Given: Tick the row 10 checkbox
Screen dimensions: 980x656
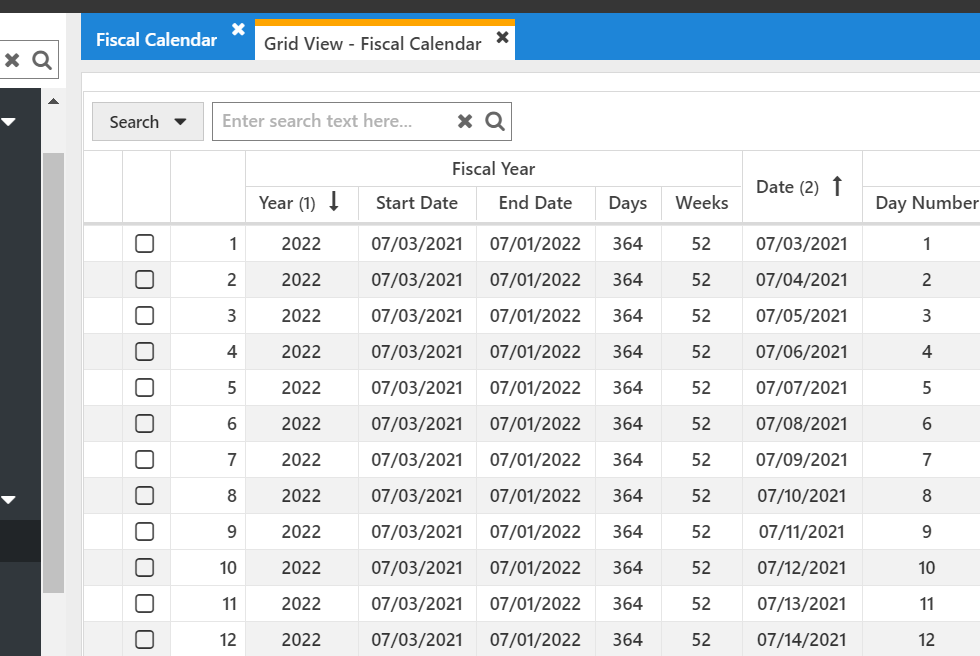Looking at the screenshot, I should 145,568.
